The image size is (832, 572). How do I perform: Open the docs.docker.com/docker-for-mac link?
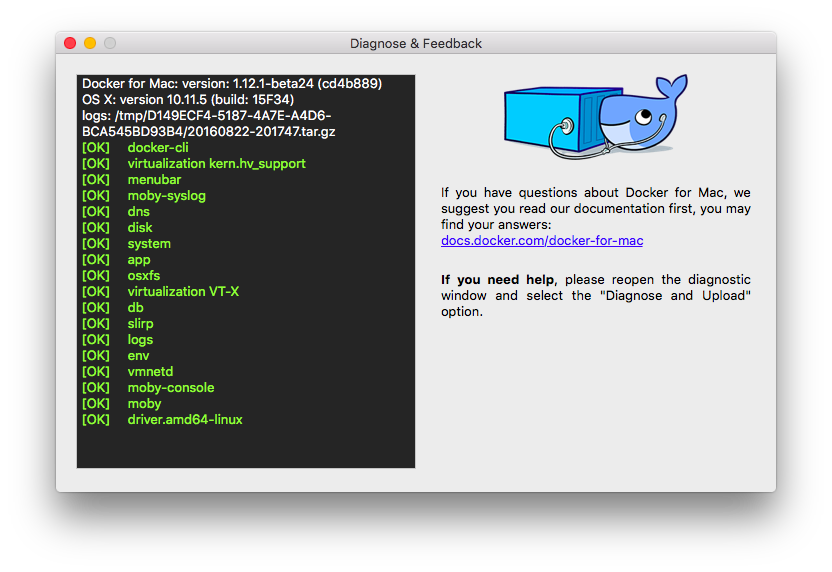click(x=541, y=241)
